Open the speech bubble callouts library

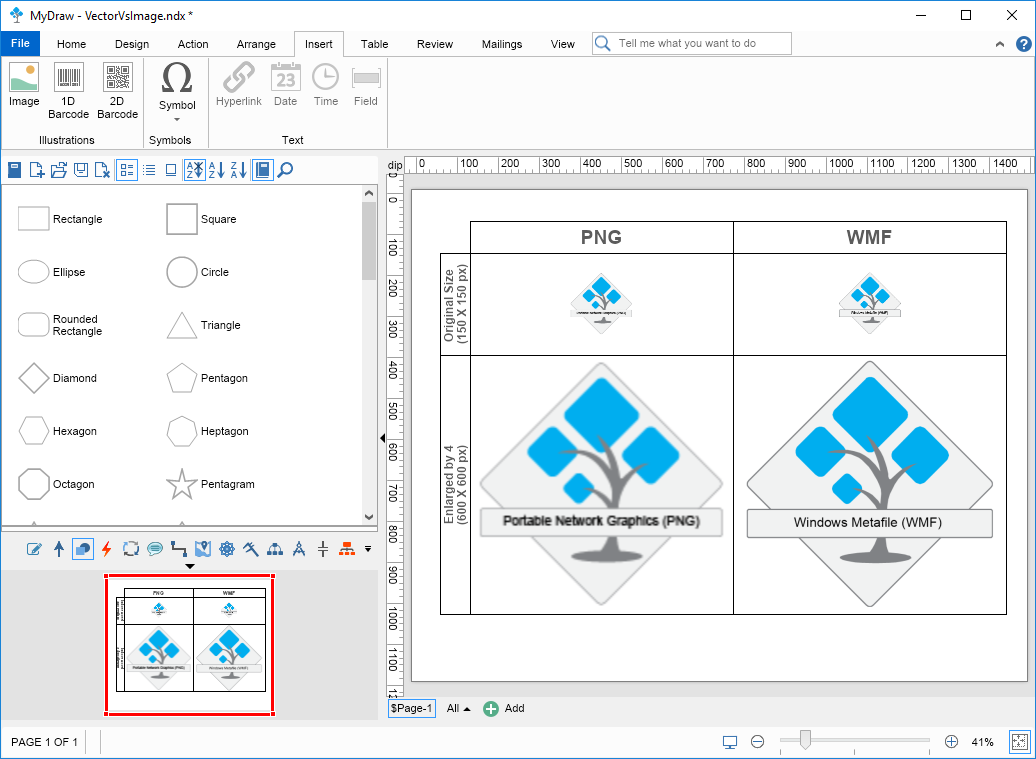[155, 548]
